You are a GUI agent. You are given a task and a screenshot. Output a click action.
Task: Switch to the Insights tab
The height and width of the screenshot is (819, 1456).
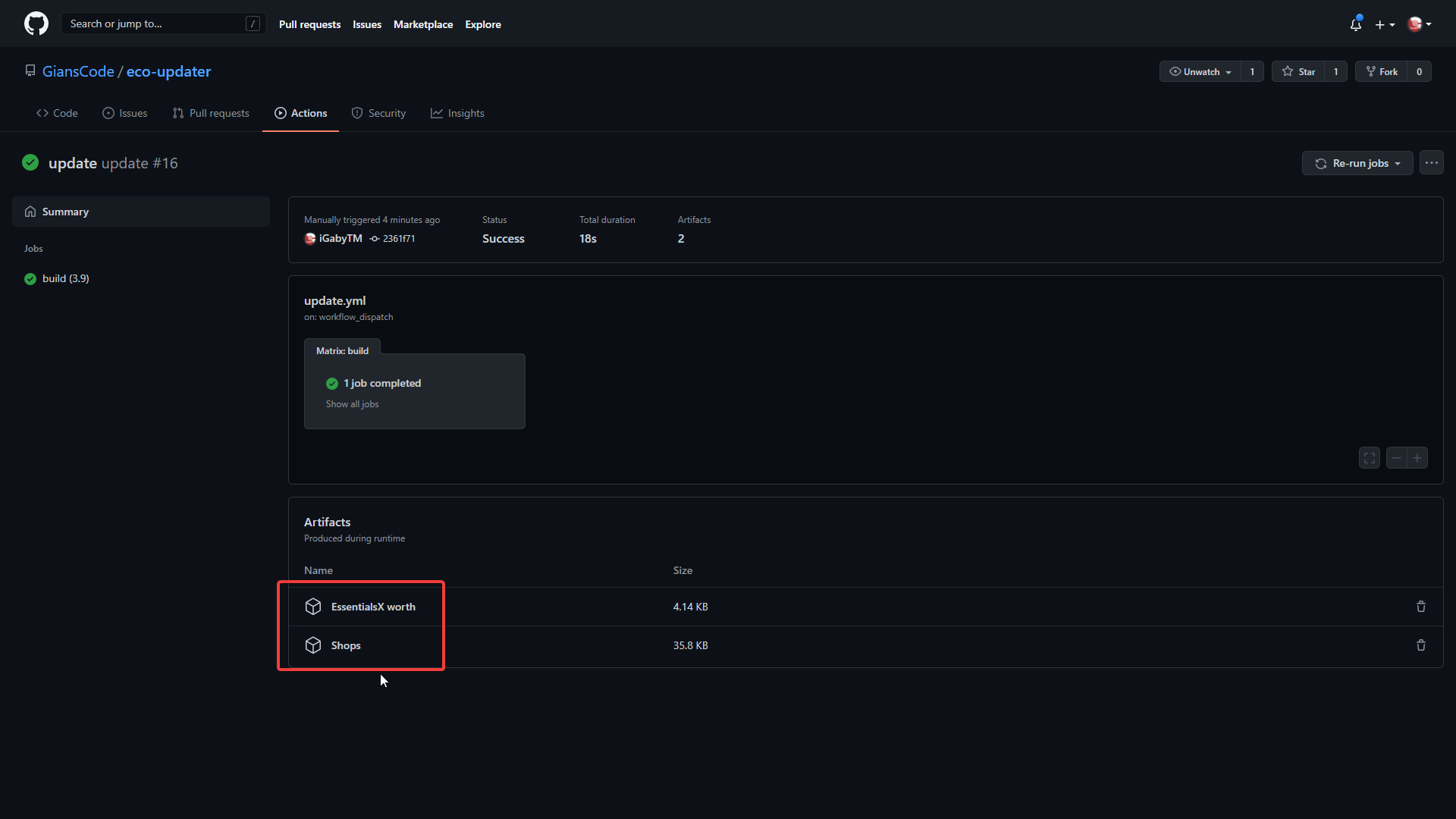point(457,113)
